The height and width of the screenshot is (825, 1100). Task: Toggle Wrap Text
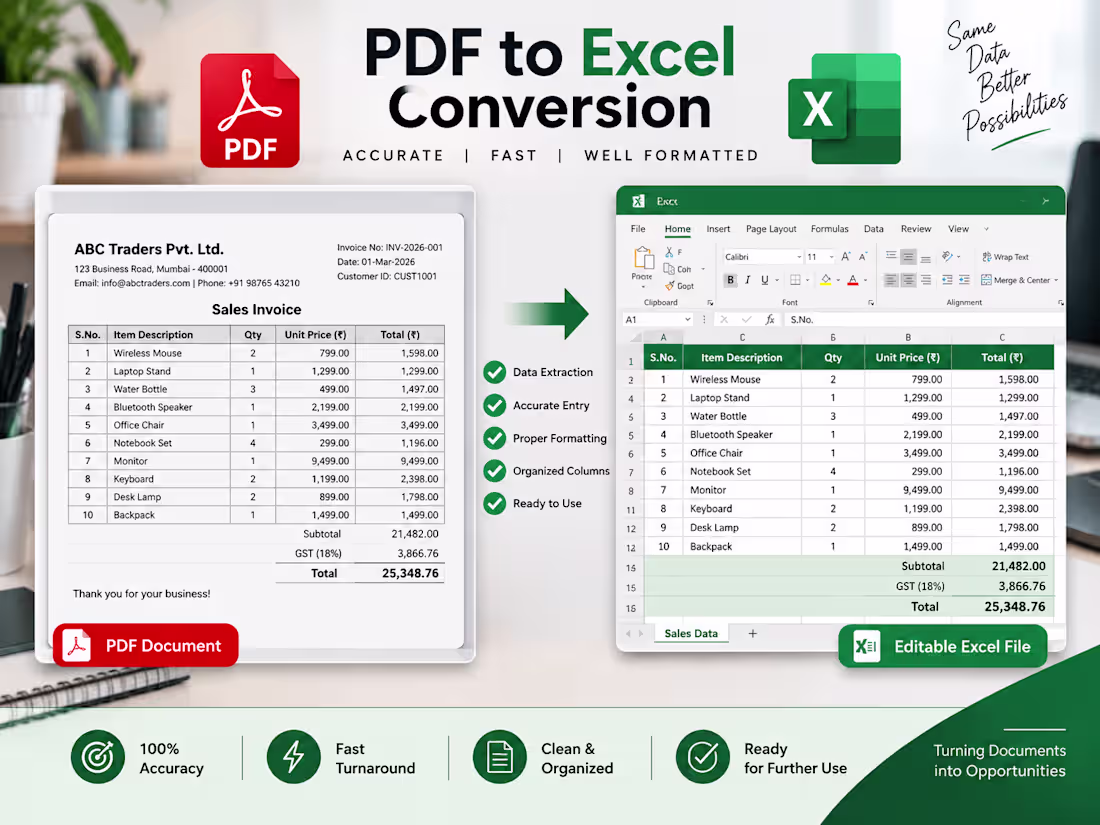(x=1005, y=257)
